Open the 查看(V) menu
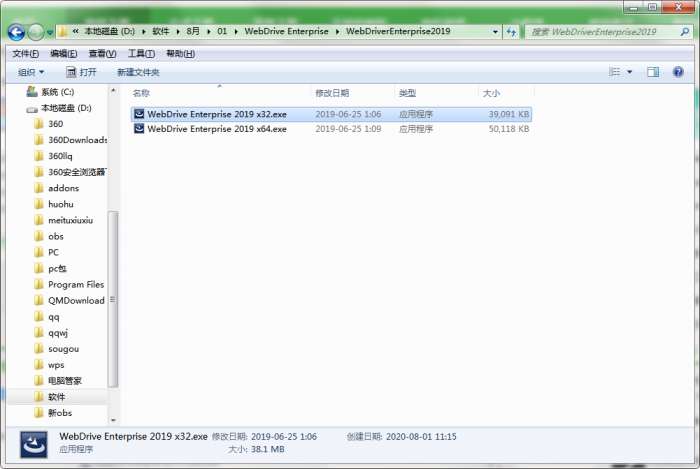700x469 pixels. [102, 54]
